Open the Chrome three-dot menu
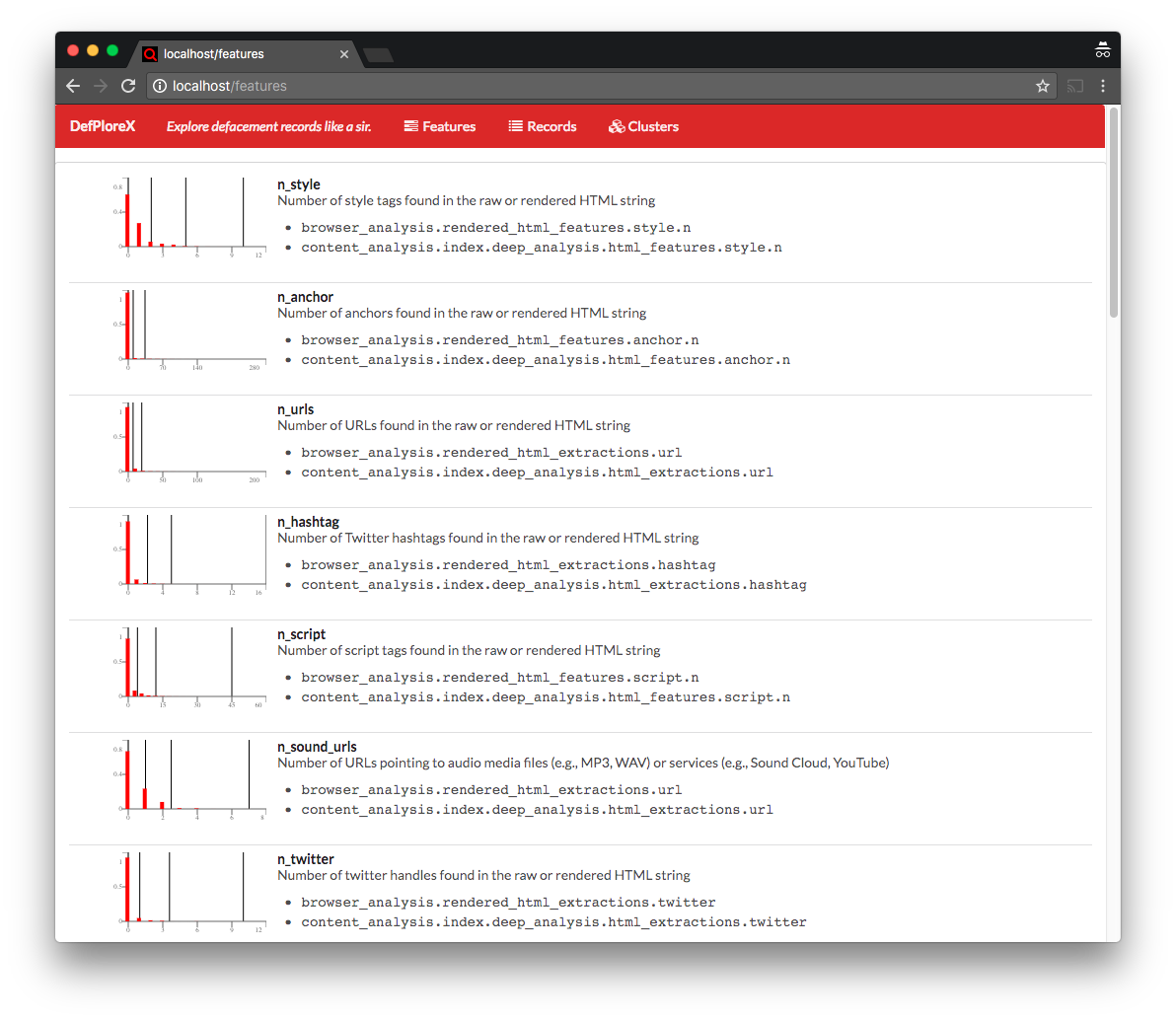 coord(1103,86)
